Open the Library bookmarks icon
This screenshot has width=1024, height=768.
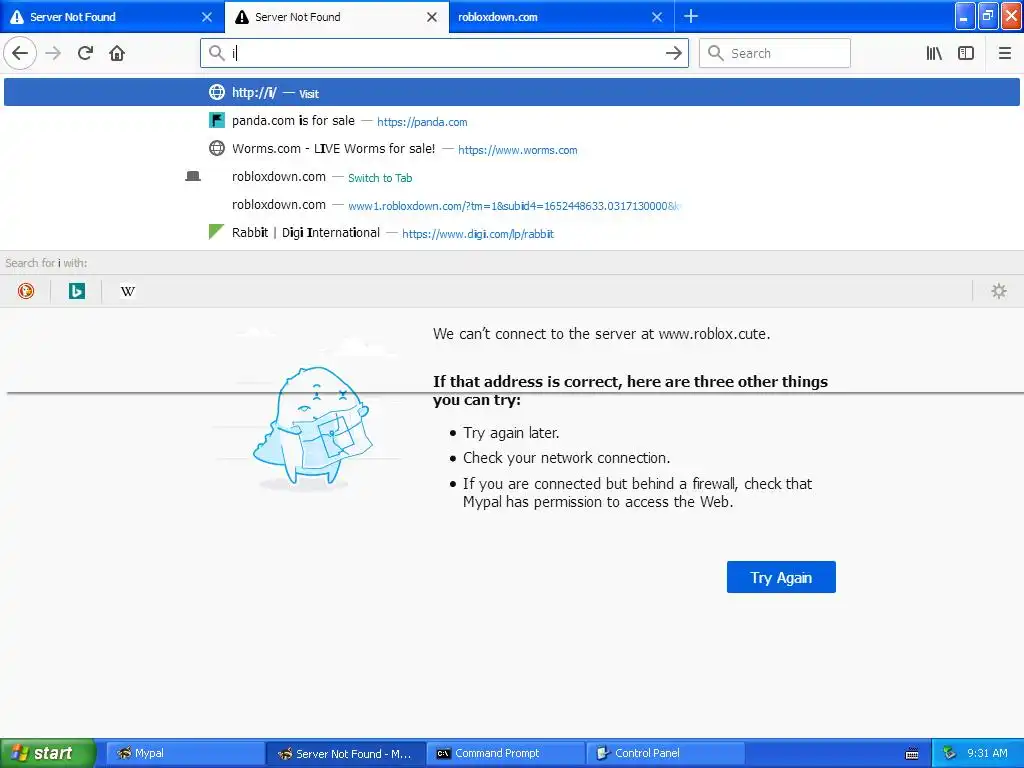(x=934, y=53)
